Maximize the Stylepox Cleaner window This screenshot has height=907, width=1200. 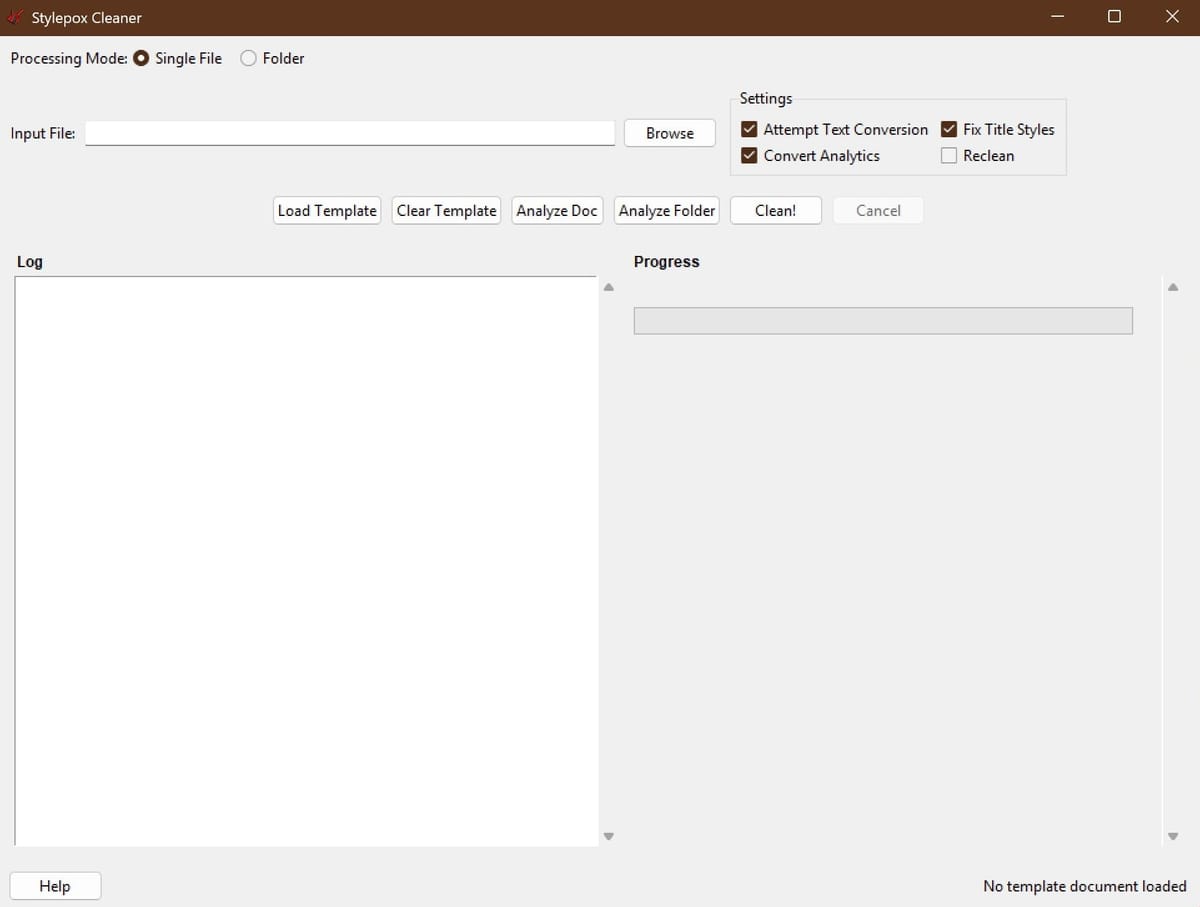[1114, 17]
